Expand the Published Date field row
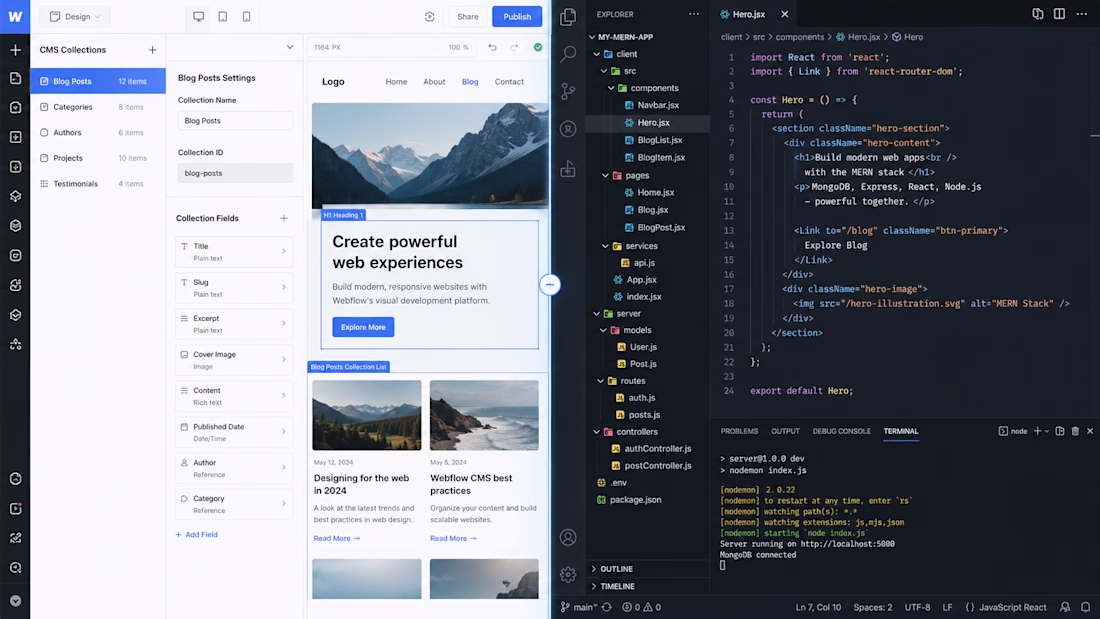This screenshot has height=619, width=1100. coord(234,432)
